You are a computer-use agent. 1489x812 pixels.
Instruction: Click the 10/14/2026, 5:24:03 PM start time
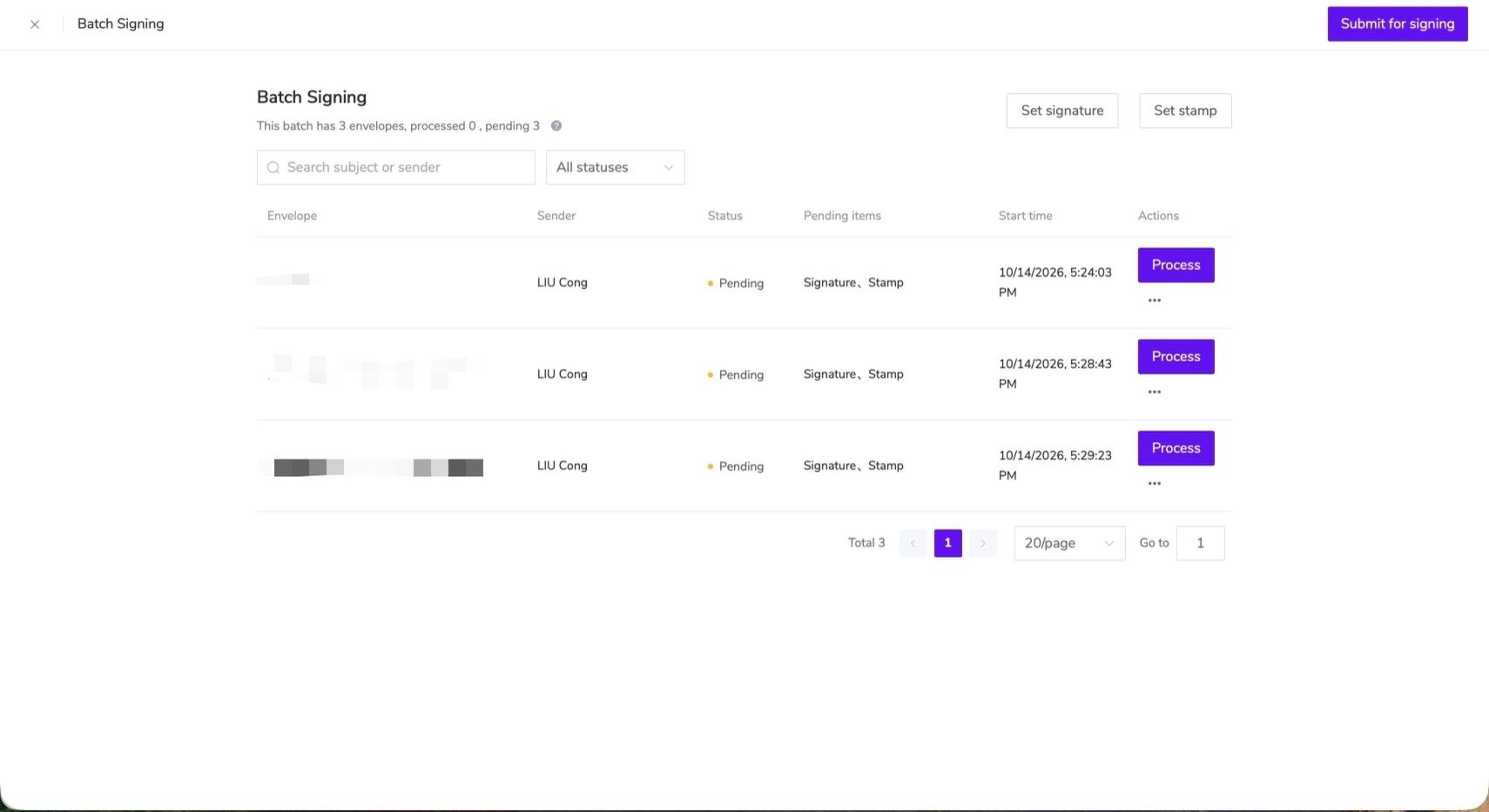pos(1055,282)
